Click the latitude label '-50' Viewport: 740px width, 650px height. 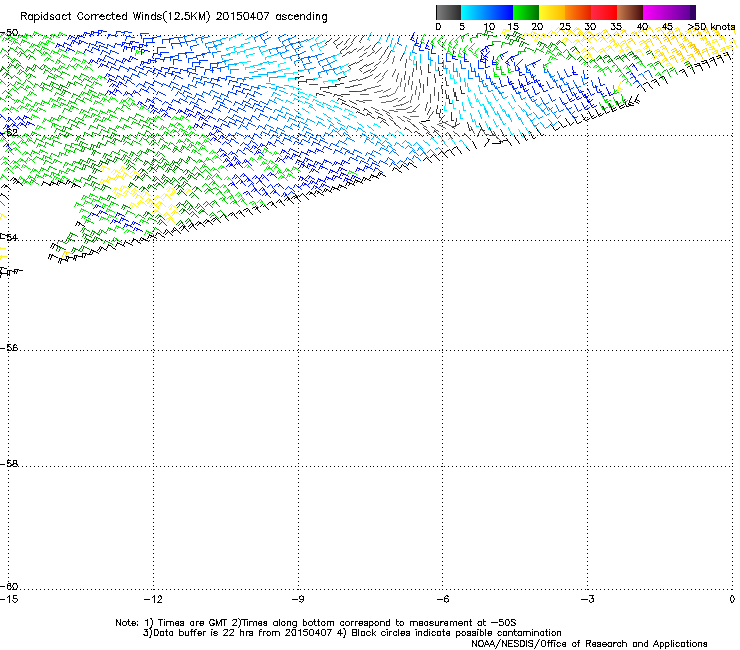point(9,33)
